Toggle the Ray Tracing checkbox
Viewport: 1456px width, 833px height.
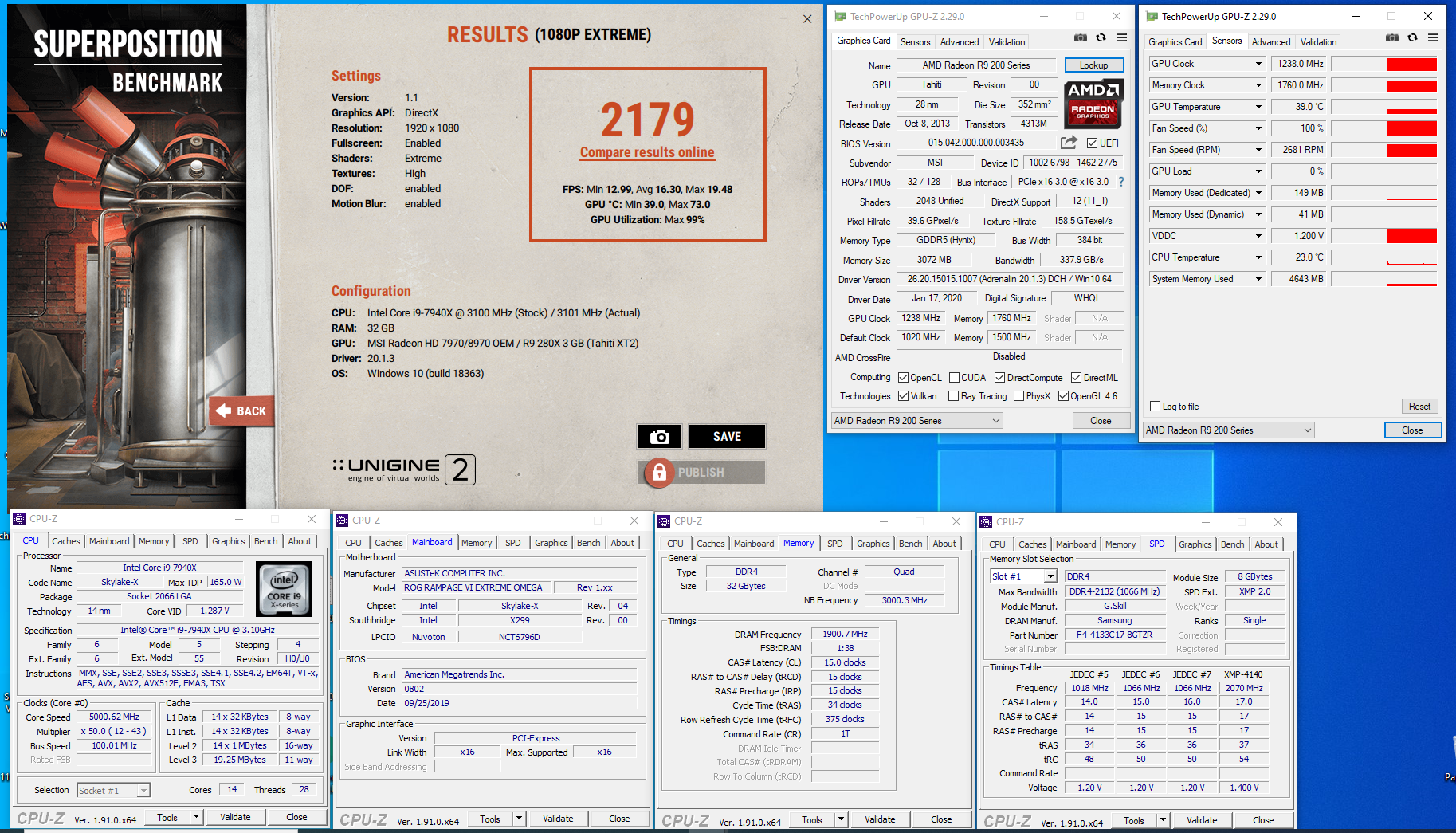(x=953, y=396)
